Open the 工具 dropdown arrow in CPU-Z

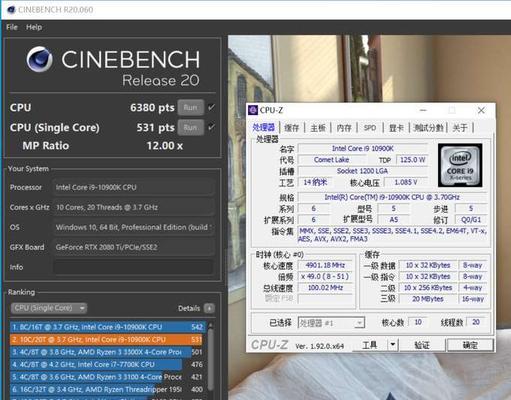pyautogui.click(x=393, y=345)
